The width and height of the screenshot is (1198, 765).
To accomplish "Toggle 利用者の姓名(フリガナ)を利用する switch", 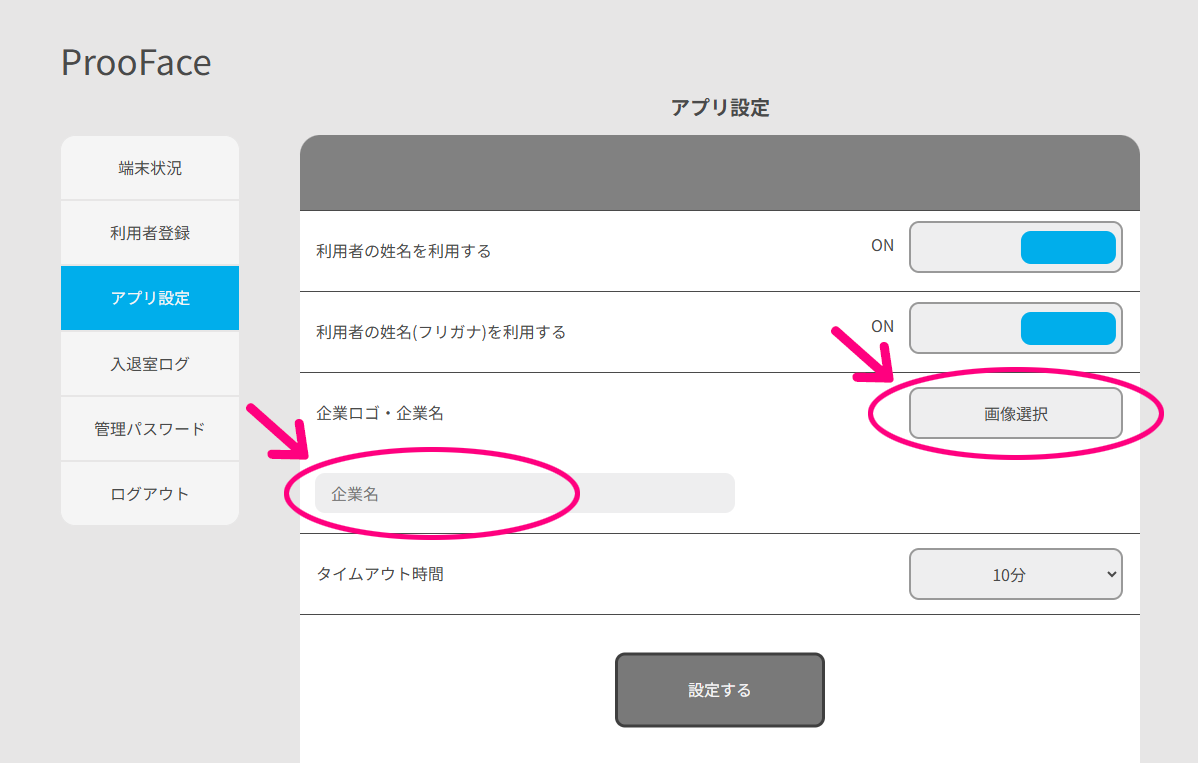I will [1015, 328].
